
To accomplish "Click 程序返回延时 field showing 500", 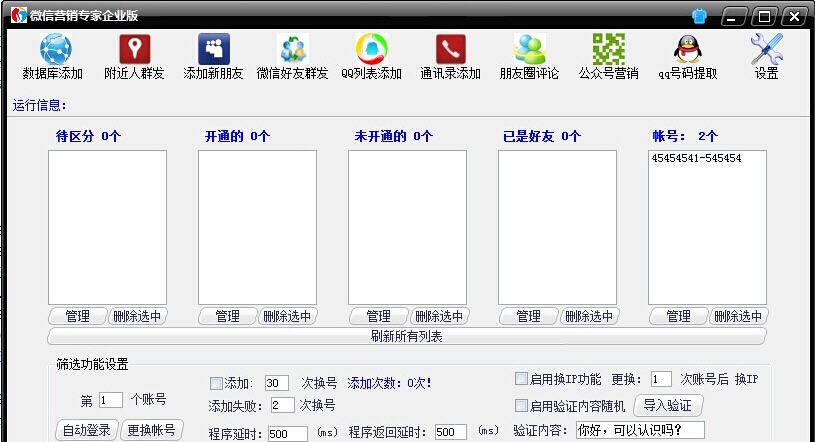I will 451,432.
